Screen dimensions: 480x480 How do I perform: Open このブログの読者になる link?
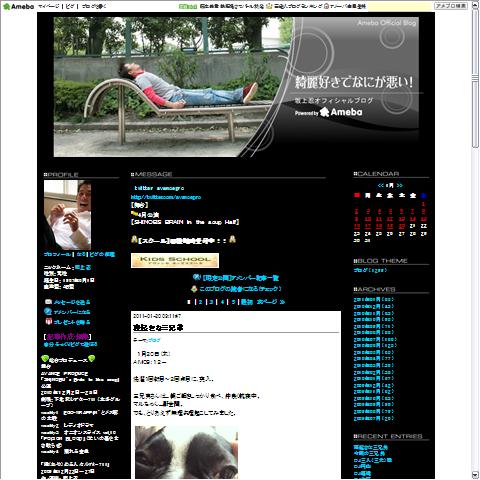tap(240, 289)
